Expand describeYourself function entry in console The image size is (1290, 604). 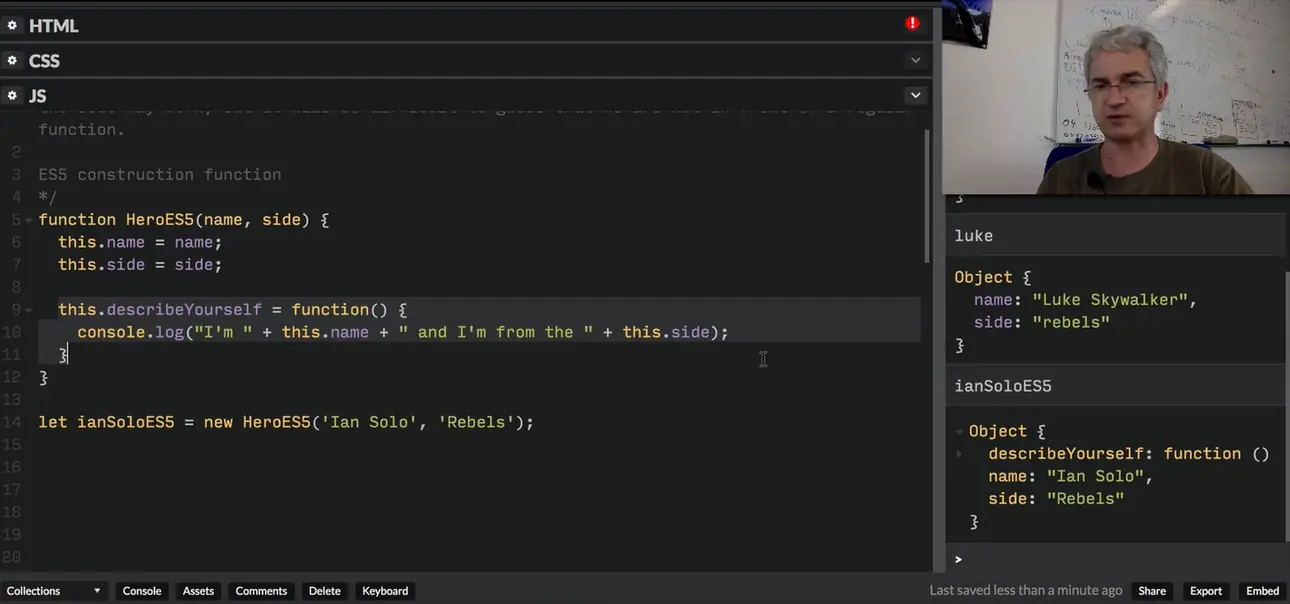pyautogui.click(x=960, y=454)
